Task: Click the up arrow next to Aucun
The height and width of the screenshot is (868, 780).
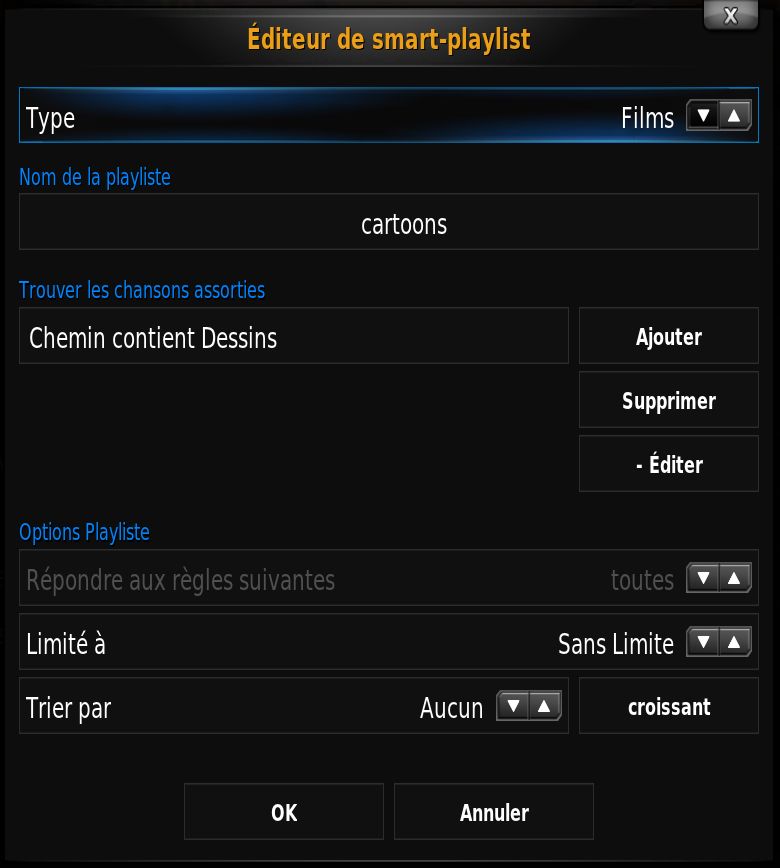Action: tap(545, 706)
